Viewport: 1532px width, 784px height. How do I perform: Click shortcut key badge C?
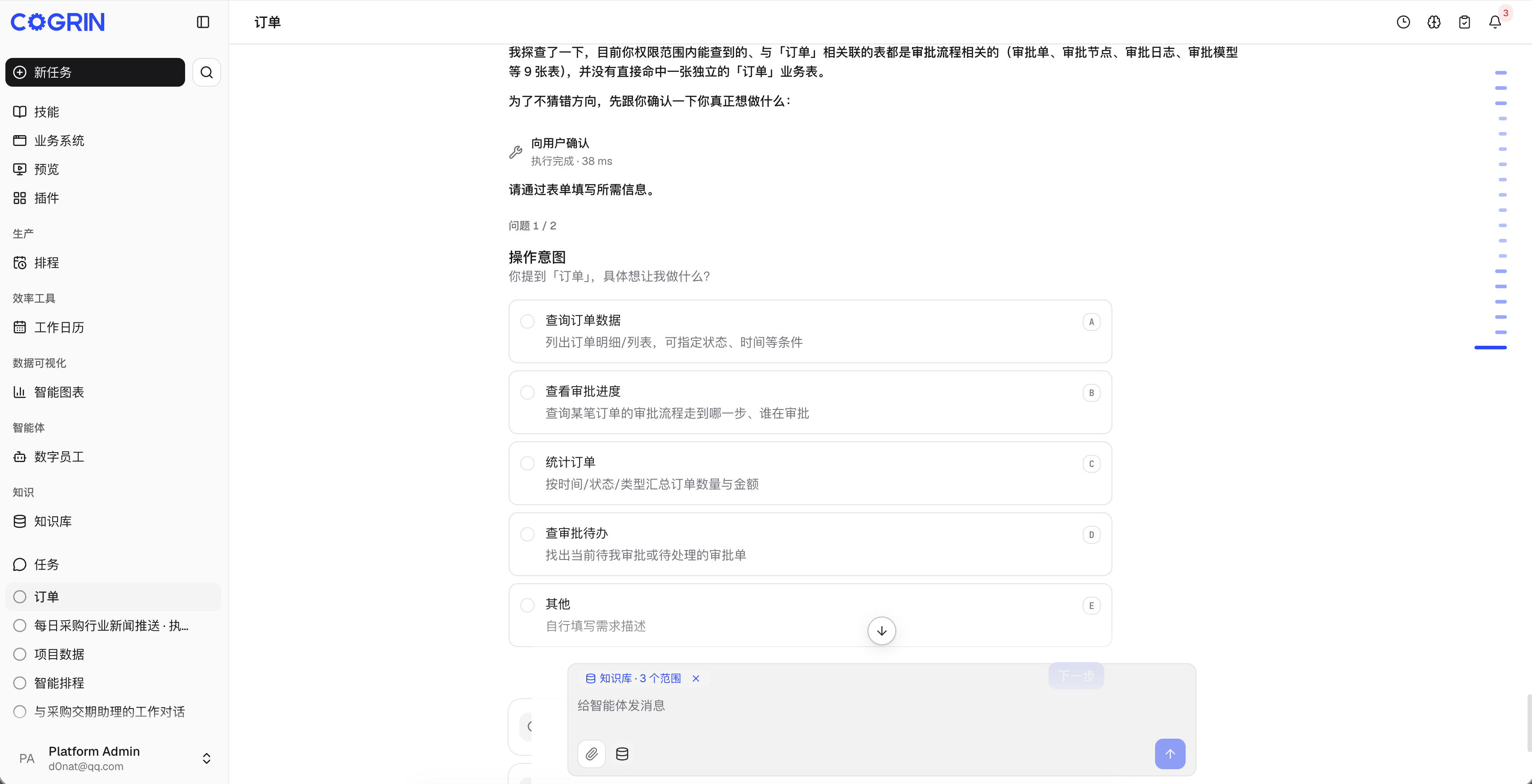tap(1091, 464)
